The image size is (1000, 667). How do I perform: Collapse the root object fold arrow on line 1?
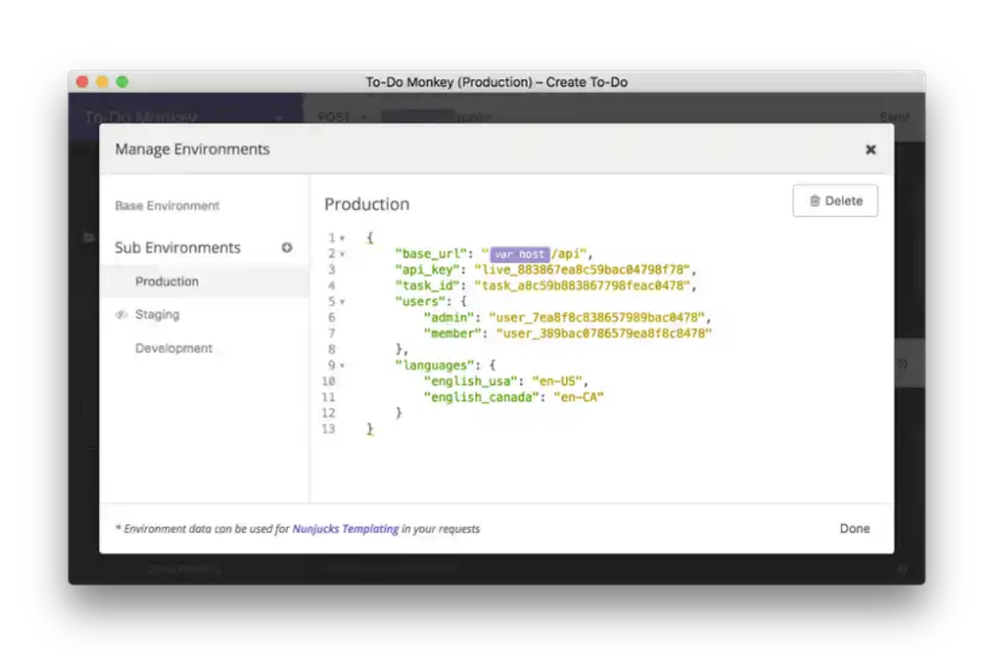[342, 238]
